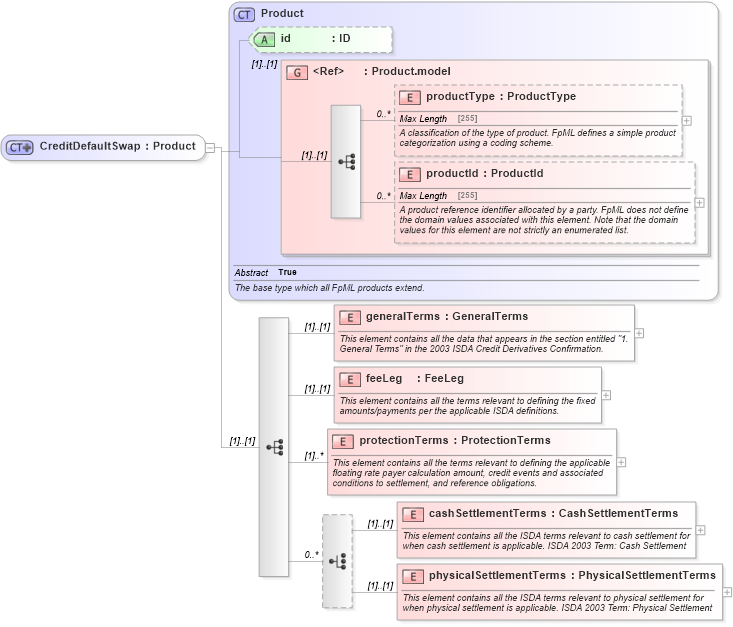This screenshot has width=733, height=627.
Task: Click the [1]..* cardinality beside protectionTerms
Action: pyautogui.click(x=314, y=456)
